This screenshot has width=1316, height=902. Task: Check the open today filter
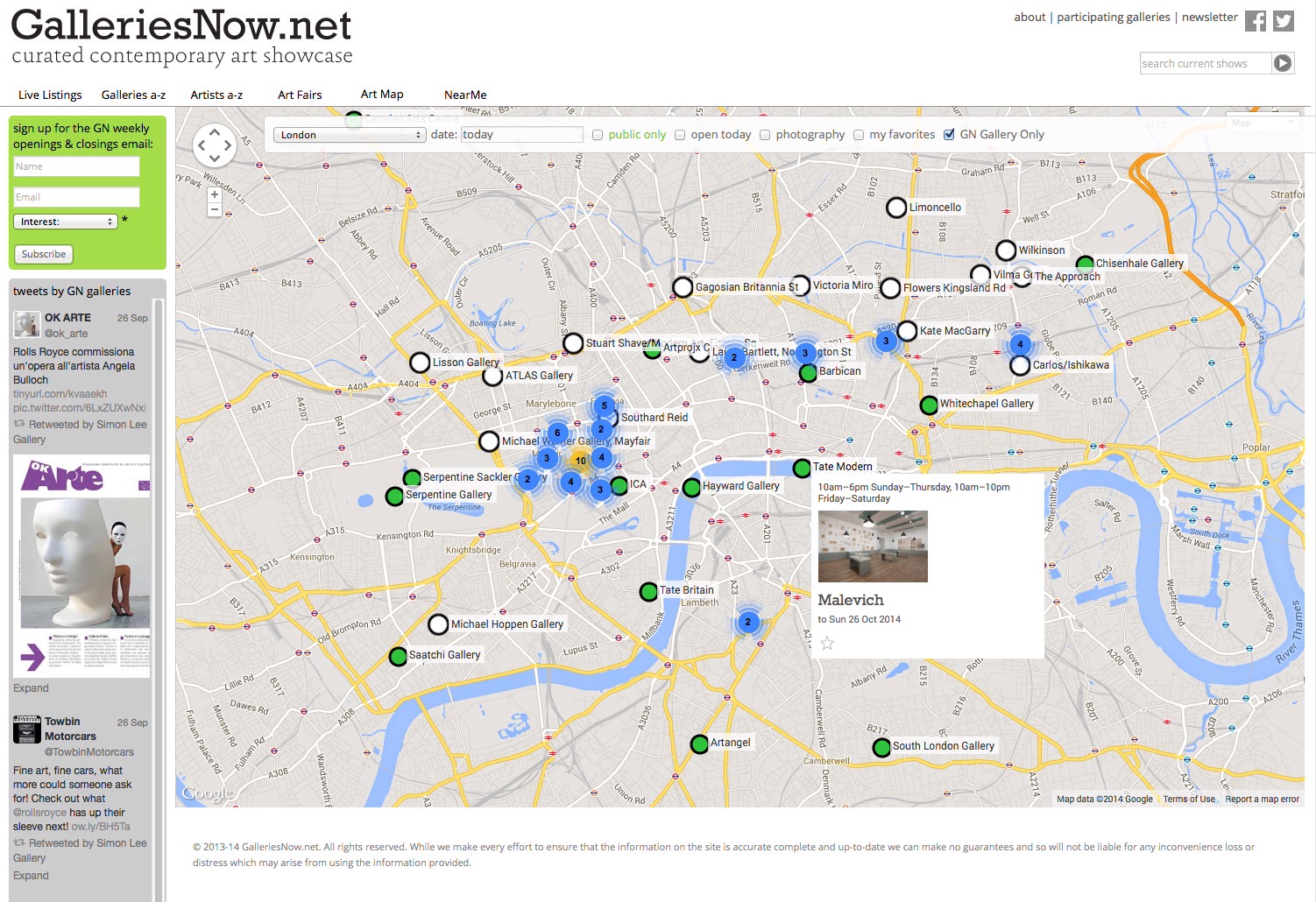pyautogui.click(x=679, y=135)
